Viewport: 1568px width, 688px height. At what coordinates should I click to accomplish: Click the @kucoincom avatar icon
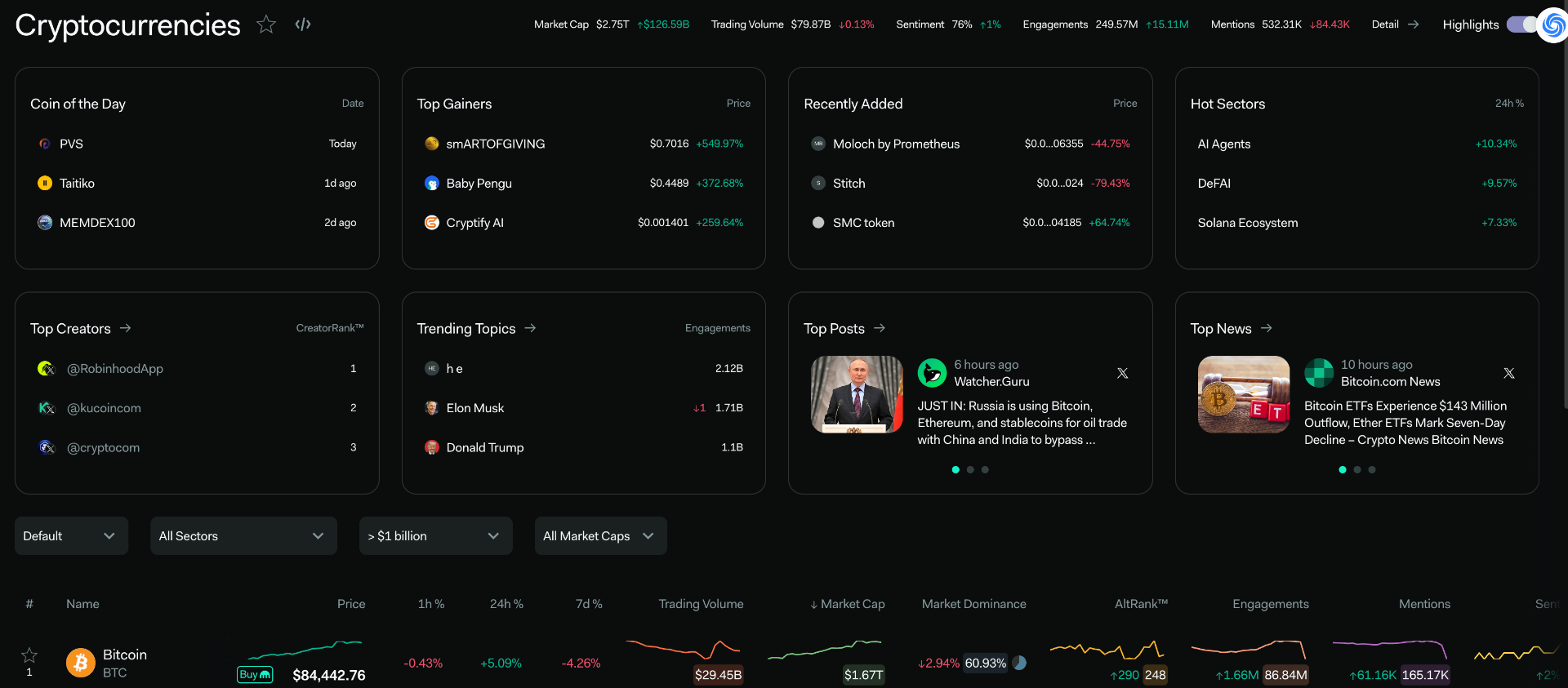47,407
